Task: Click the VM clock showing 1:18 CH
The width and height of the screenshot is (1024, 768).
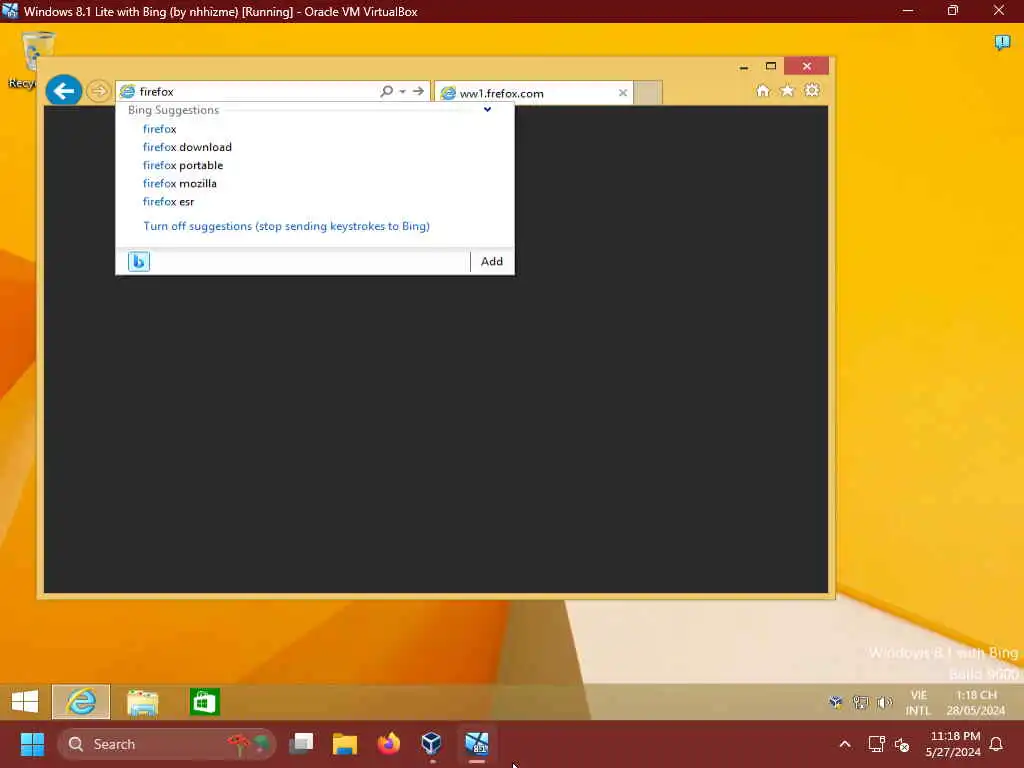Action: click(x=976, y=703)
